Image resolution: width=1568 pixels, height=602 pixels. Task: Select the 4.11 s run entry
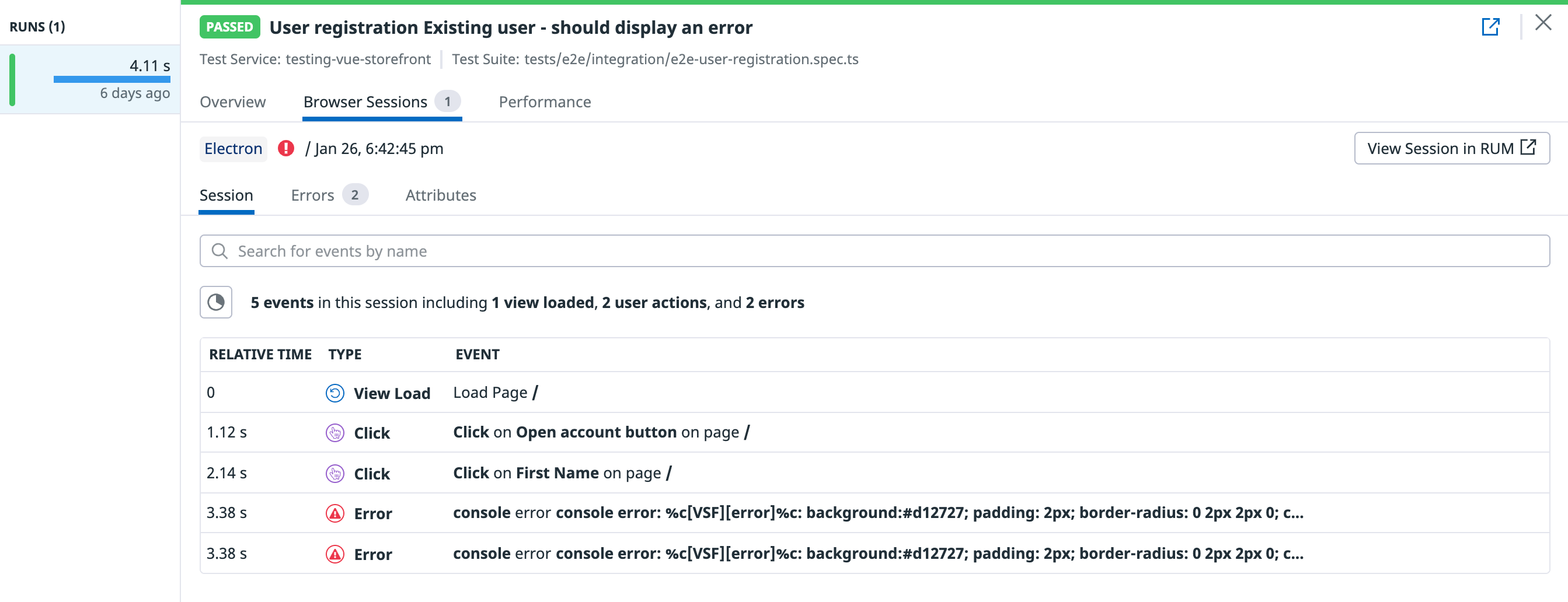pos(90,80)
